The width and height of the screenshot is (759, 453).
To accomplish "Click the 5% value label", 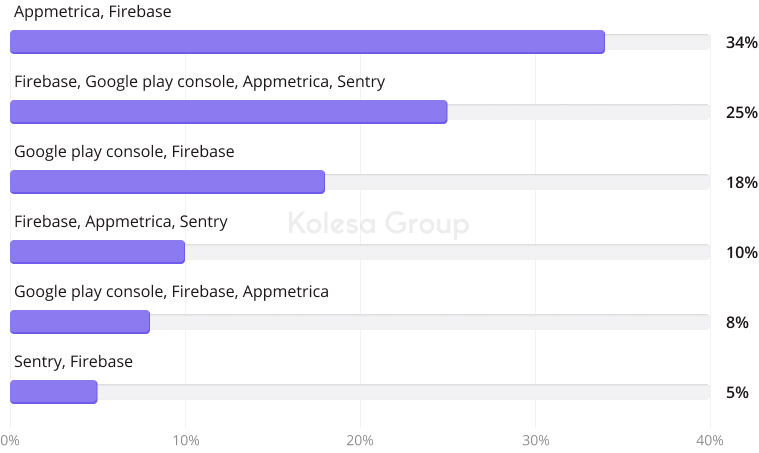I will click(x=737, y=392).
